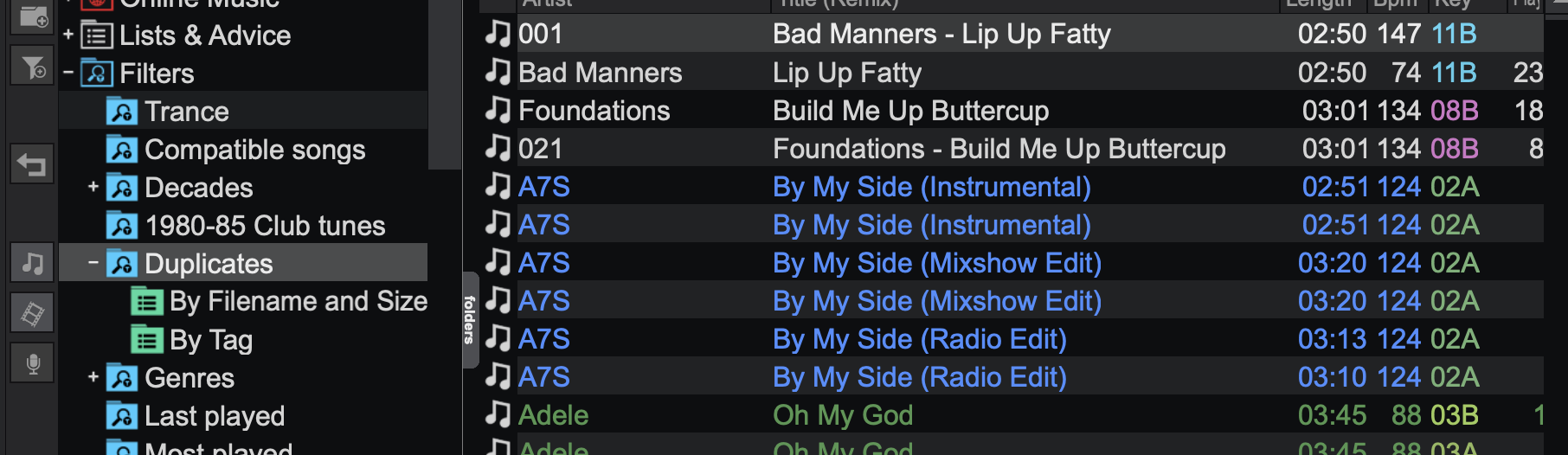Click the add virtual folder icon

(33, 16)
